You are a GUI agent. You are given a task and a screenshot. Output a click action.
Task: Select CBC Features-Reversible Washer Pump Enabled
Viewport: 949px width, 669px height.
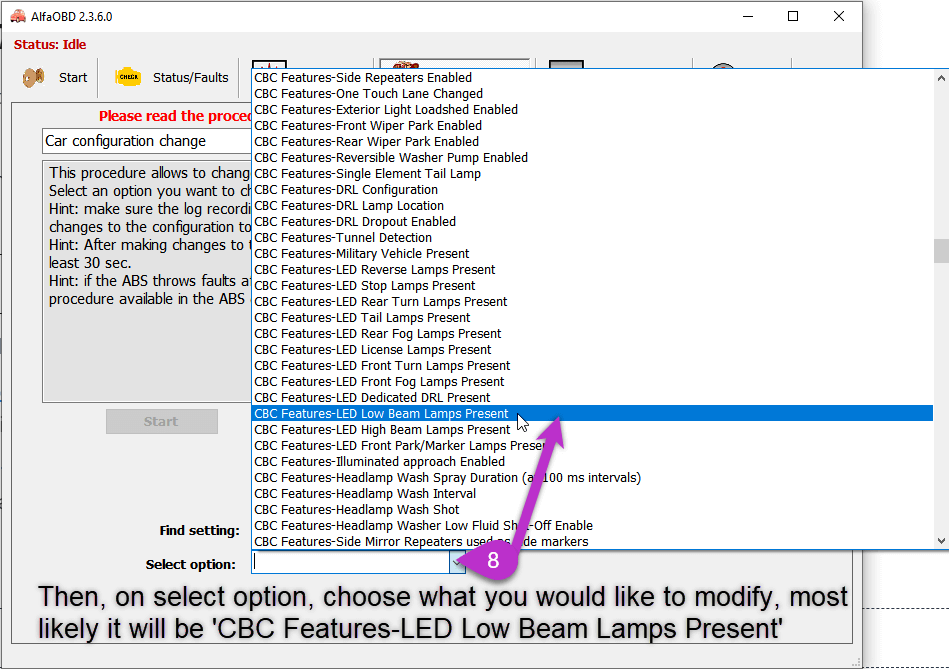pyautogui.click(x=592, y=158)
